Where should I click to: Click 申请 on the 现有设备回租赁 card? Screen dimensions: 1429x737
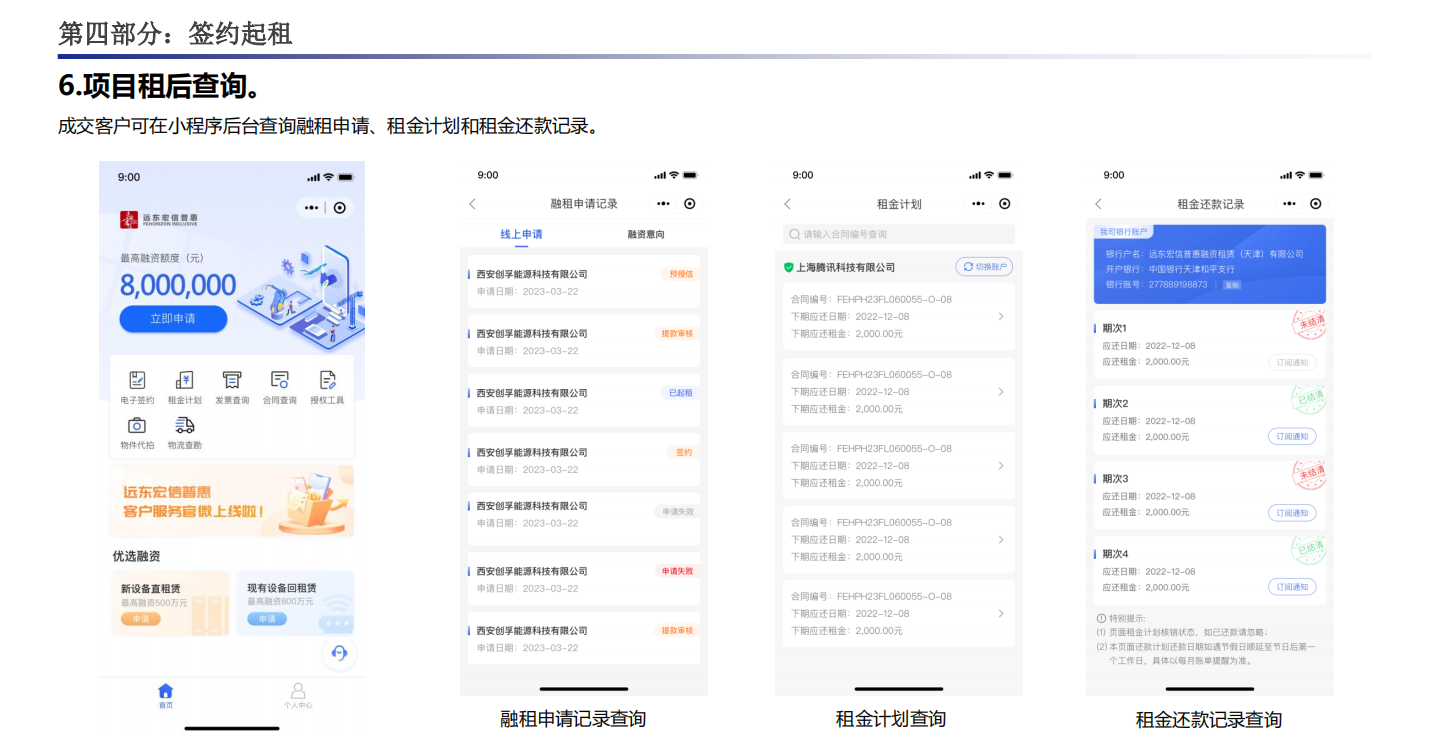(267, 619)
